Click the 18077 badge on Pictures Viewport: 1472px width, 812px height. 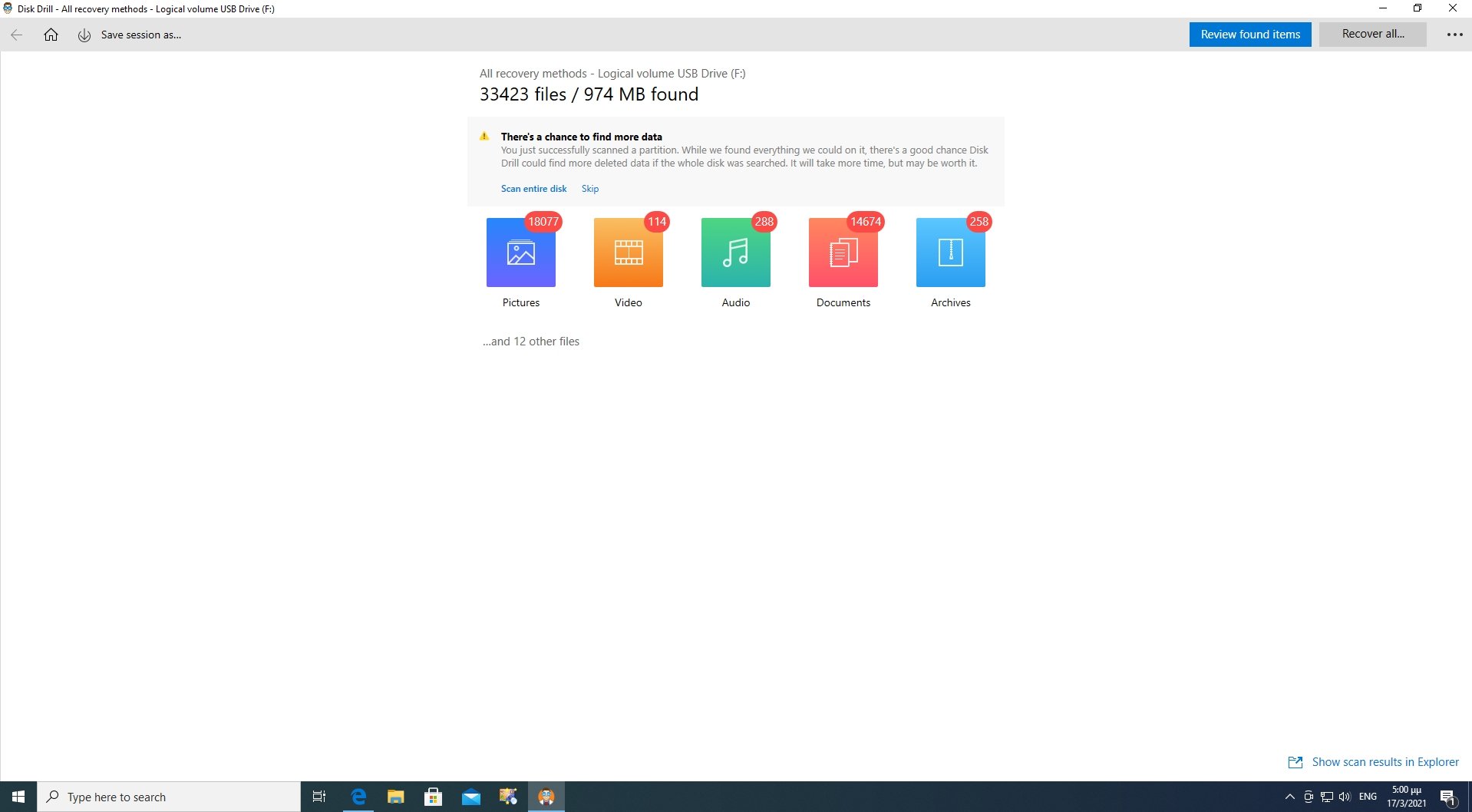(x=543, y=222)
